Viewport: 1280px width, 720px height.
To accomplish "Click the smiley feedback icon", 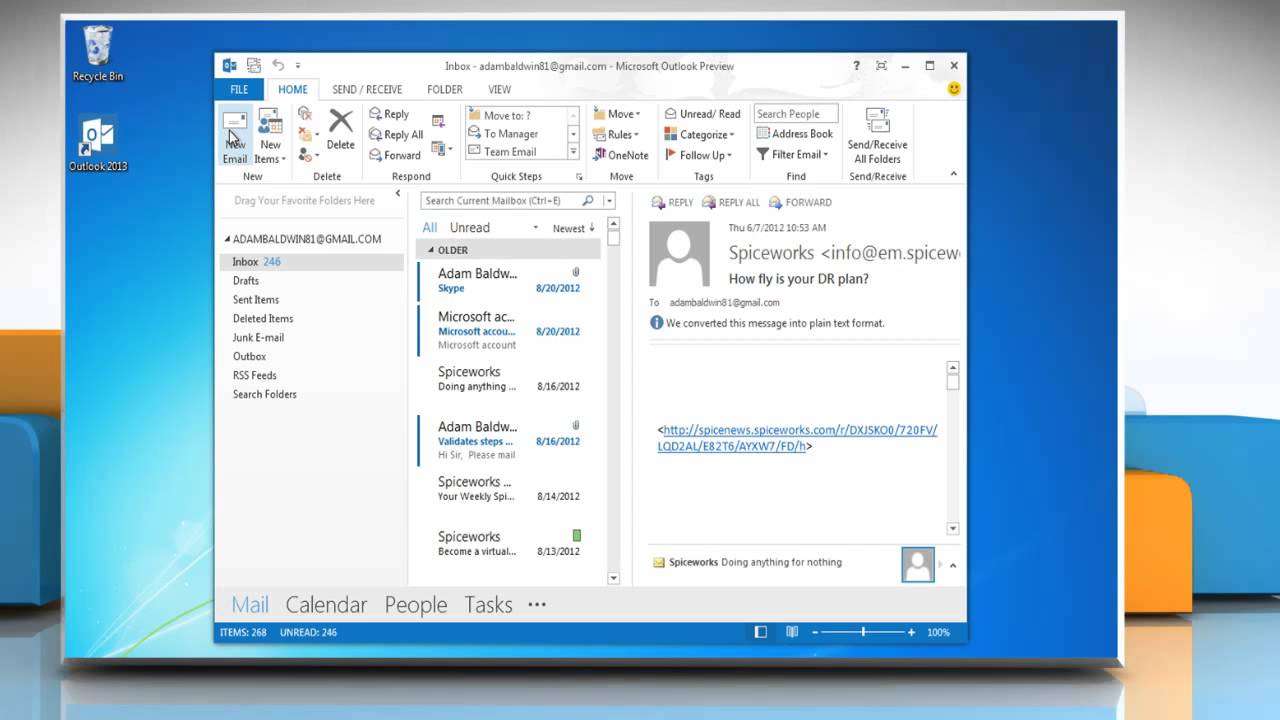I will click(953, 89).
